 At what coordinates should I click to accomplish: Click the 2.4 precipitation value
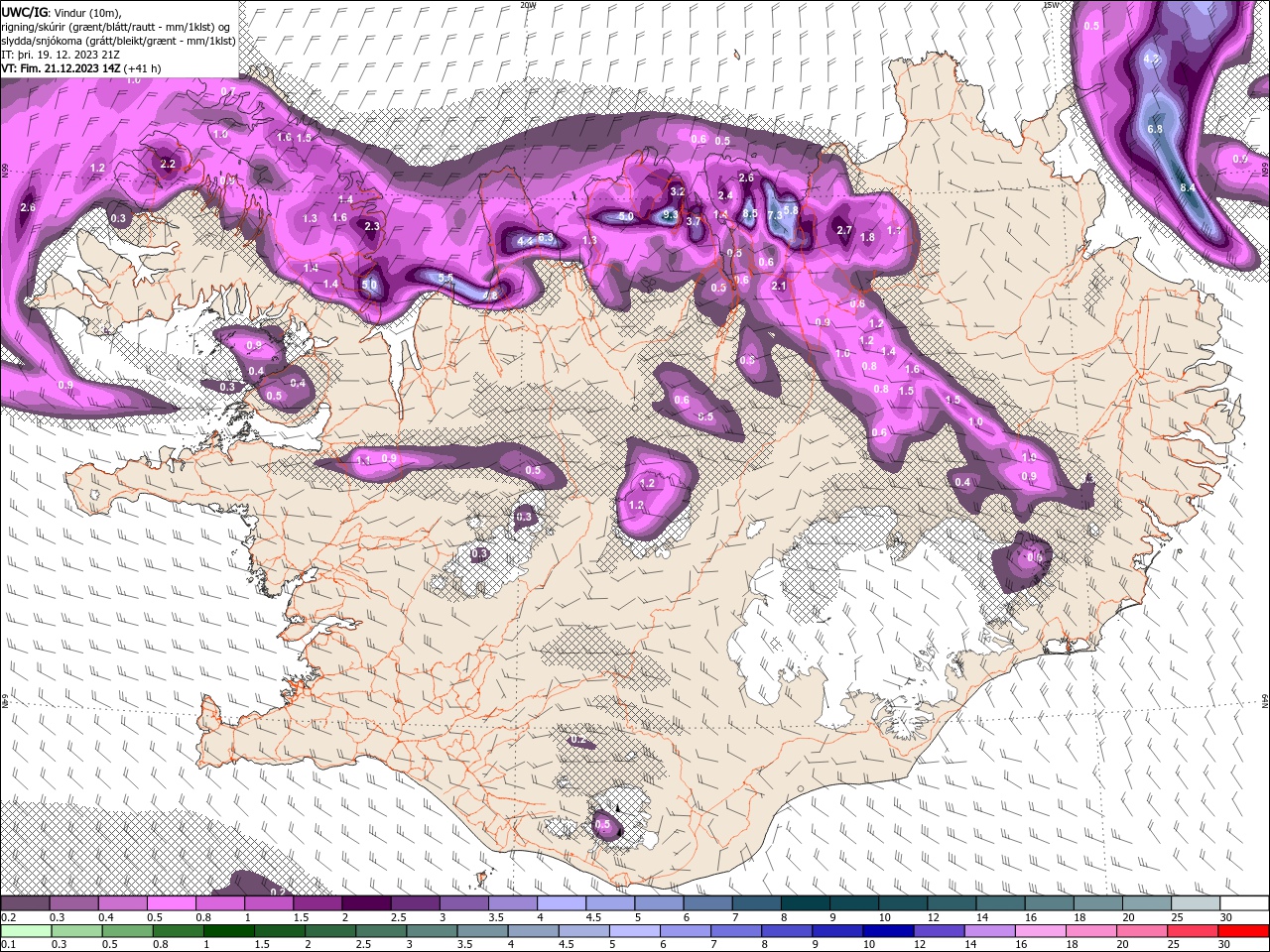725,195
